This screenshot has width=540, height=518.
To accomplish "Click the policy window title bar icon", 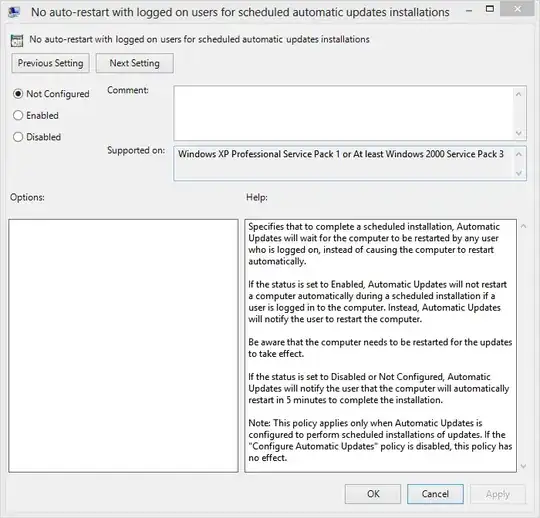I will click(14, 12).
